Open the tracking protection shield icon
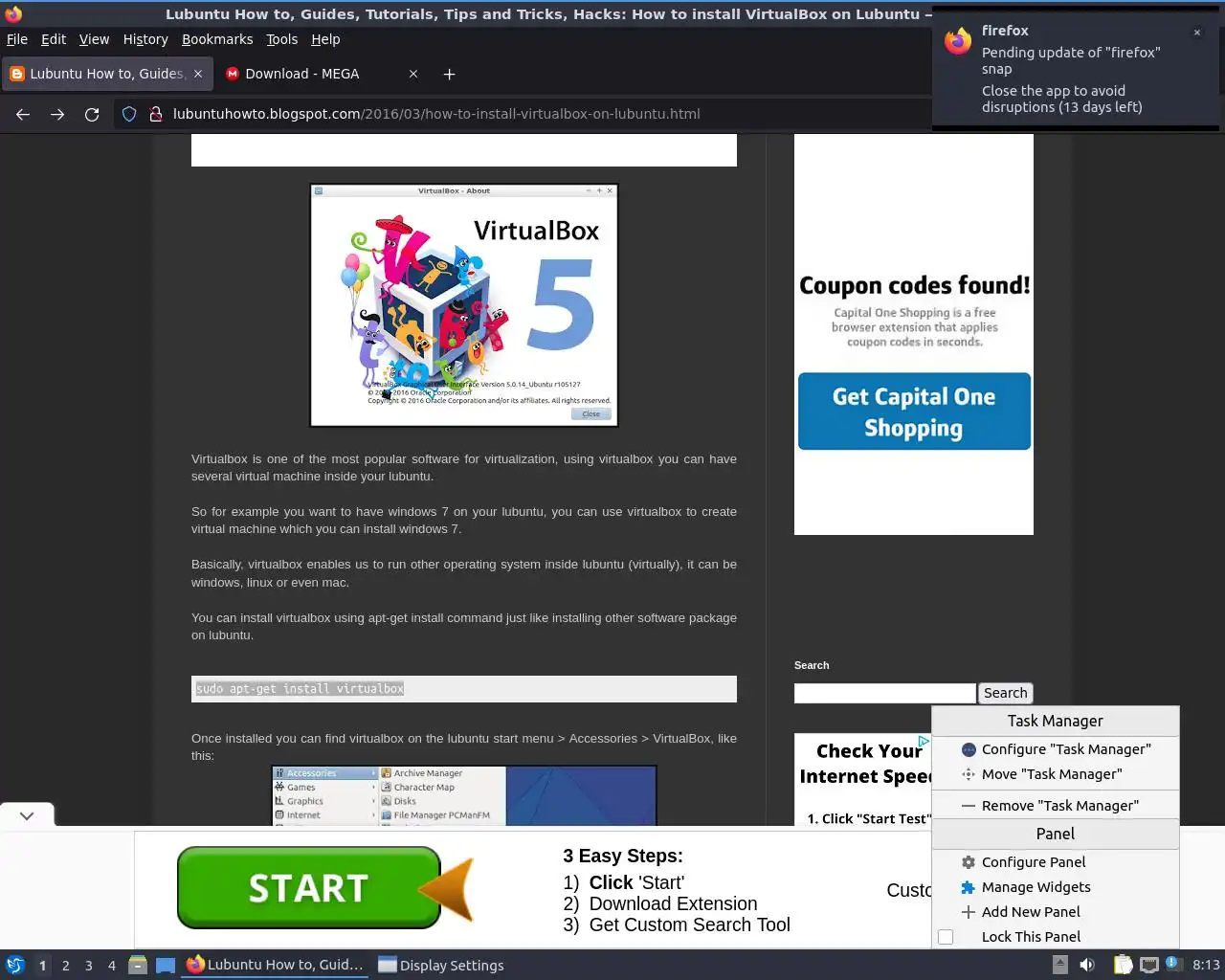1225x980 pixels. coord(129,114)
